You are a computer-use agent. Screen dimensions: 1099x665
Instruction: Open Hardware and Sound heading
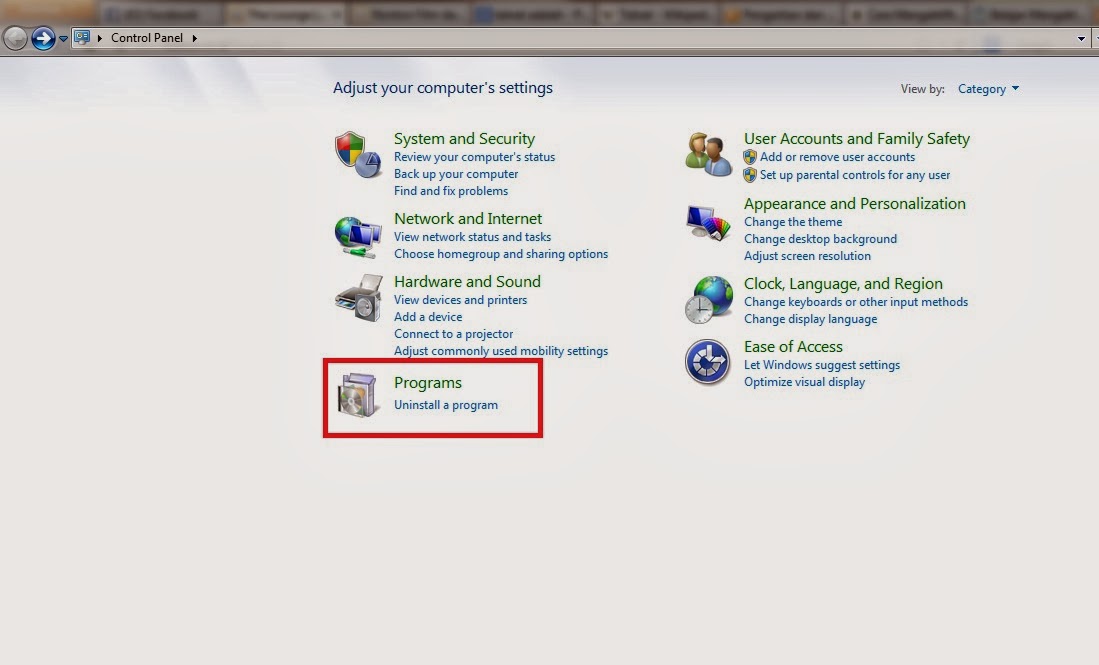467,282
